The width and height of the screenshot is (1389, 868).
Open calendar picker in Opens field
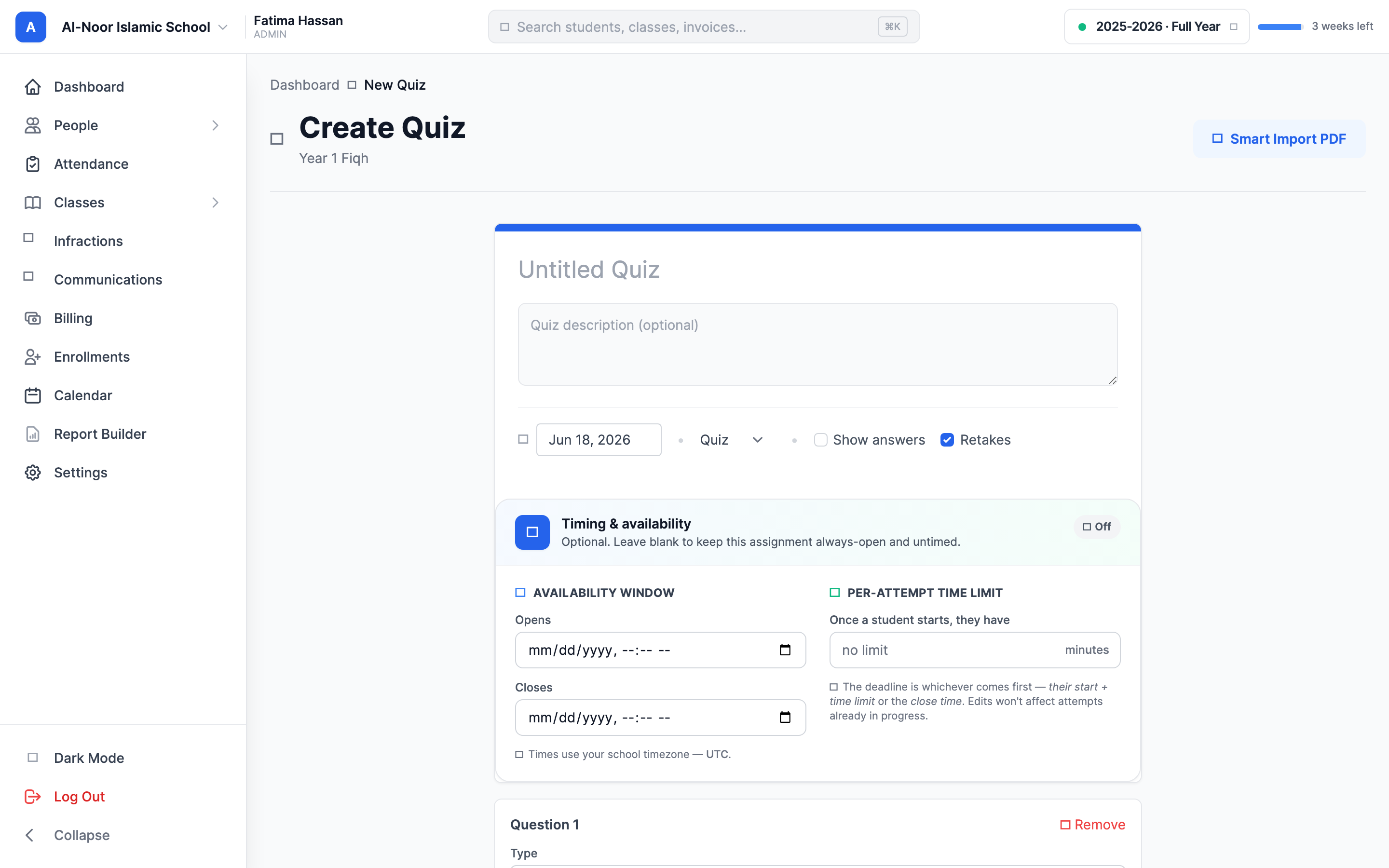[x=785, y=650]
